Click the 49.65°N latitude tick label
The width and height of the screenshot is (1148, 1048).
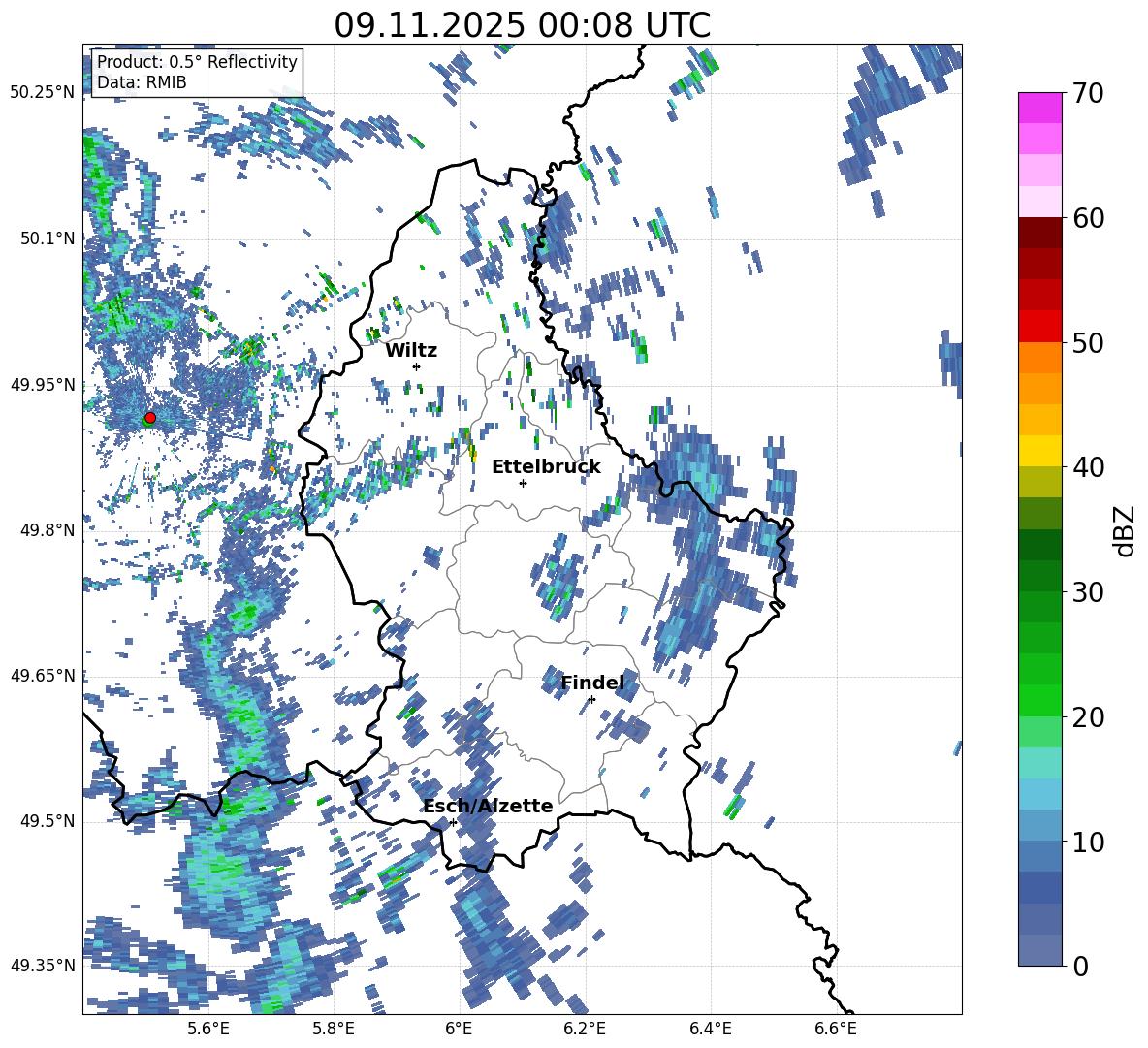[43, 675]
